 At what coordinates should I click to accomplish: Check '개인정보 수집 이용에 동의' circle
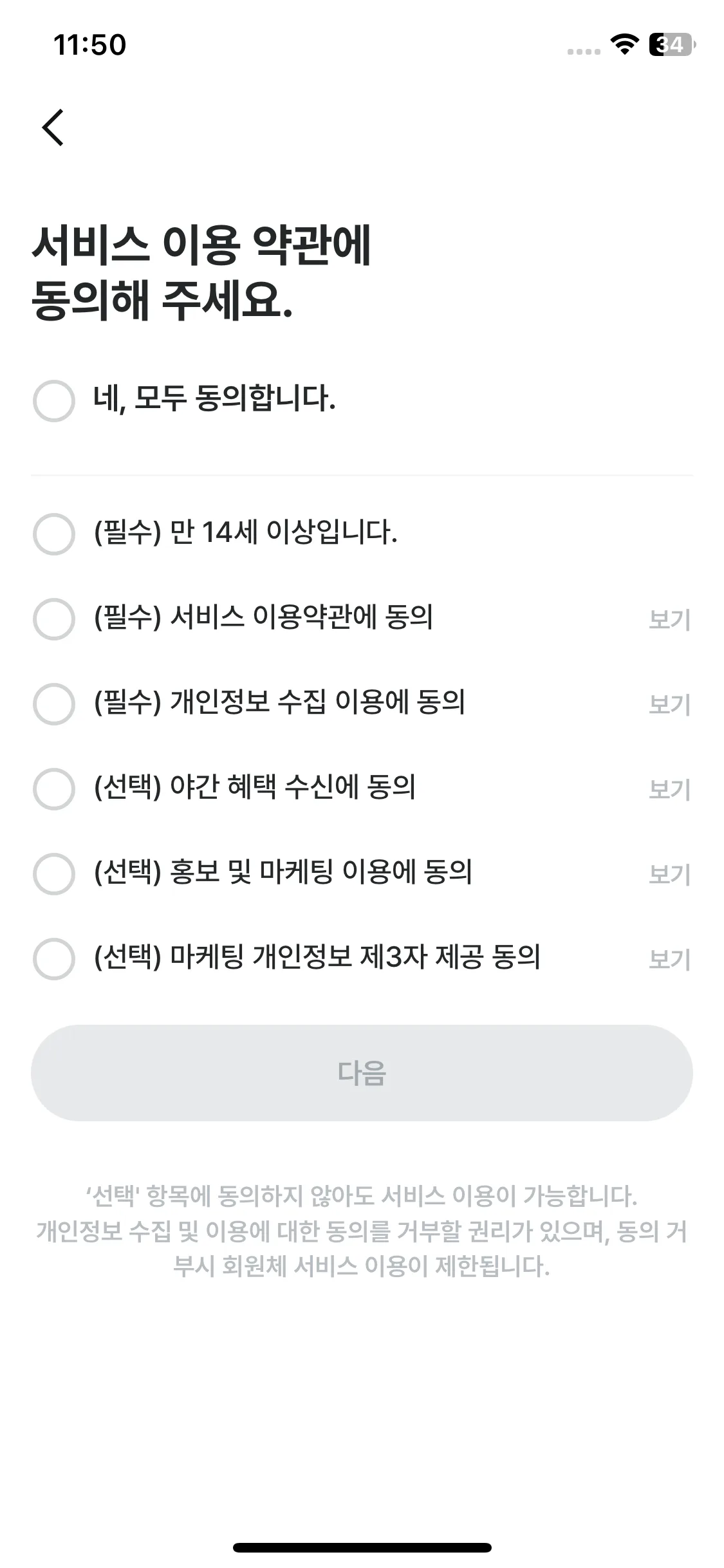[54, 704]
